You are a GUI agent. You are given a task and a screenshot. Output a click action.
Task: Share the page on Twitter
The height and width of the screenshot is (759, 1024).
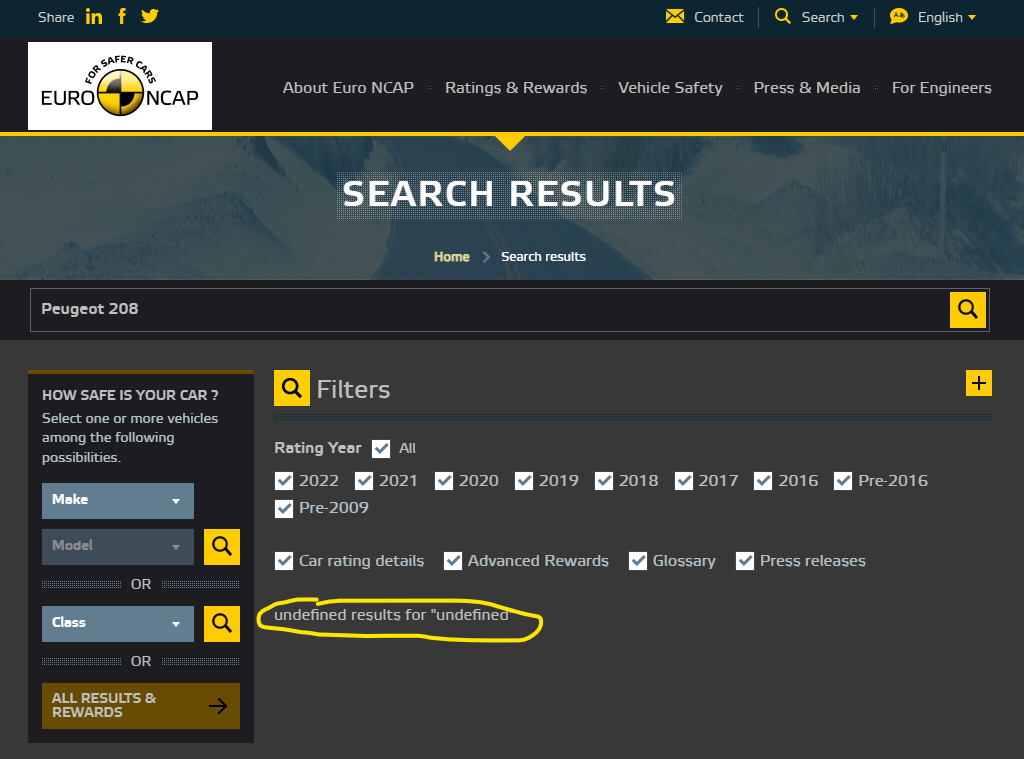click(x=150, y=16)
